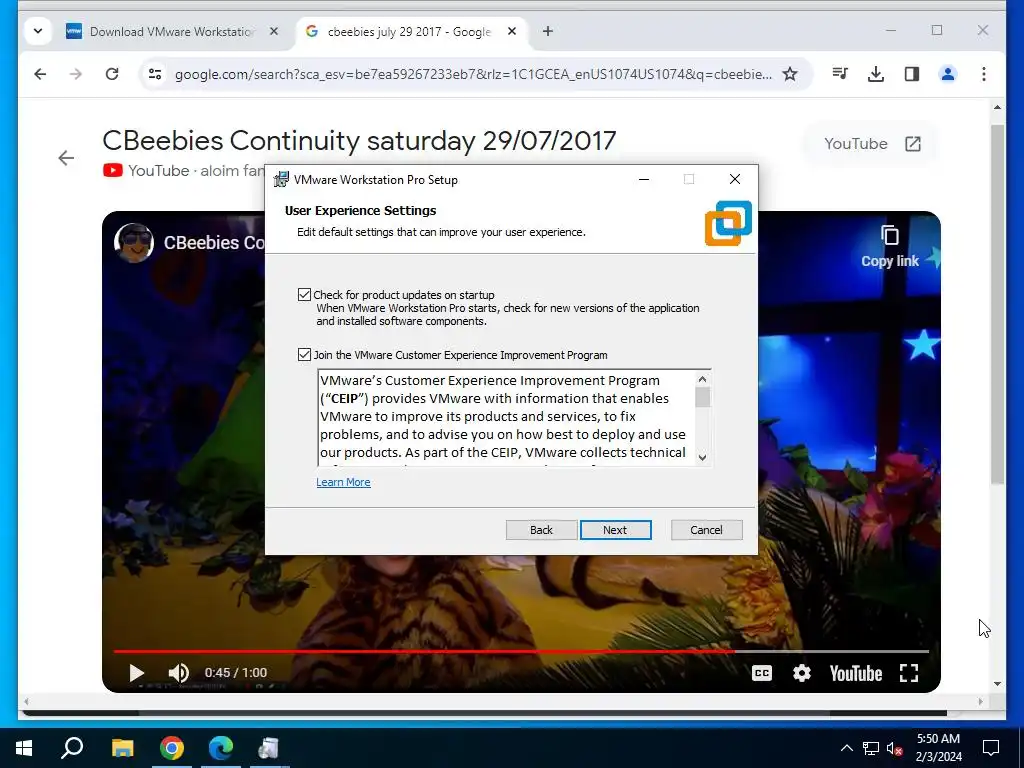Screen dimensions: 1024x768
Task: Toggle closed captions on the video
Action: pos(761,673)
